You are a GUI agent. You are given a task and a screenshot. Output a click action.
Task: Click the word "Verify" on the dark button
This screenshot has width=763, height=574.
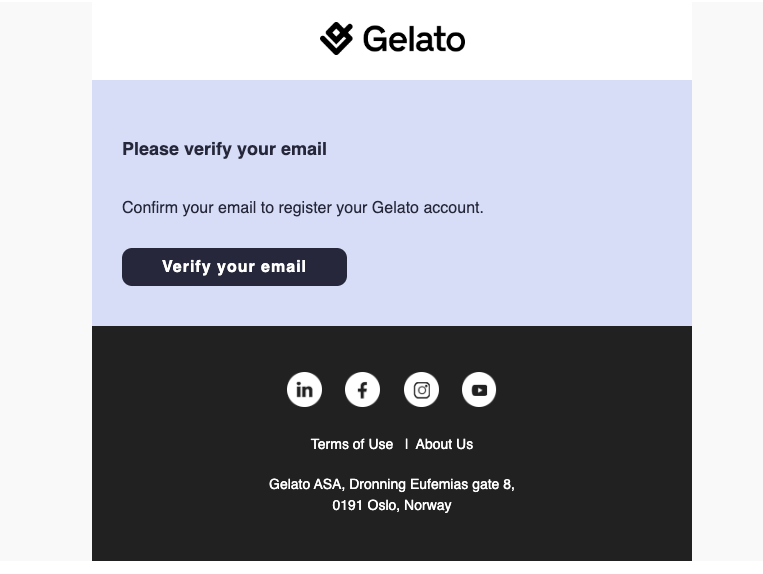click(x=187, y=267)
